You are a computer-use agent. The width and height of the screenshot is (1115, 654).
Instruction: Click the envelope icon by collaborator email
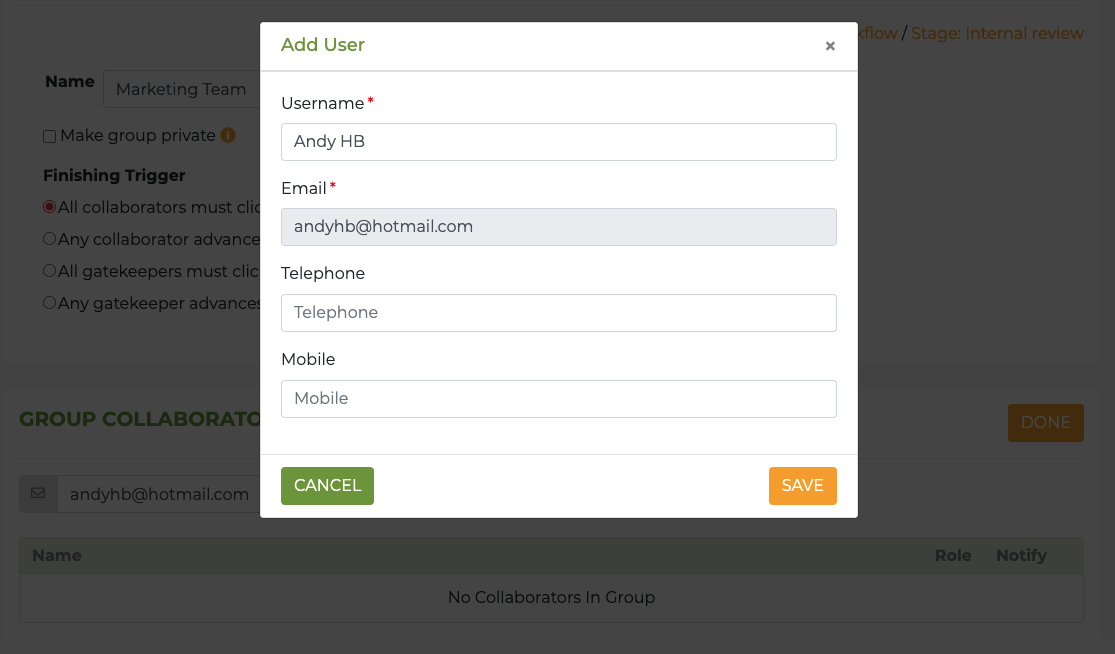coord(38,494)
